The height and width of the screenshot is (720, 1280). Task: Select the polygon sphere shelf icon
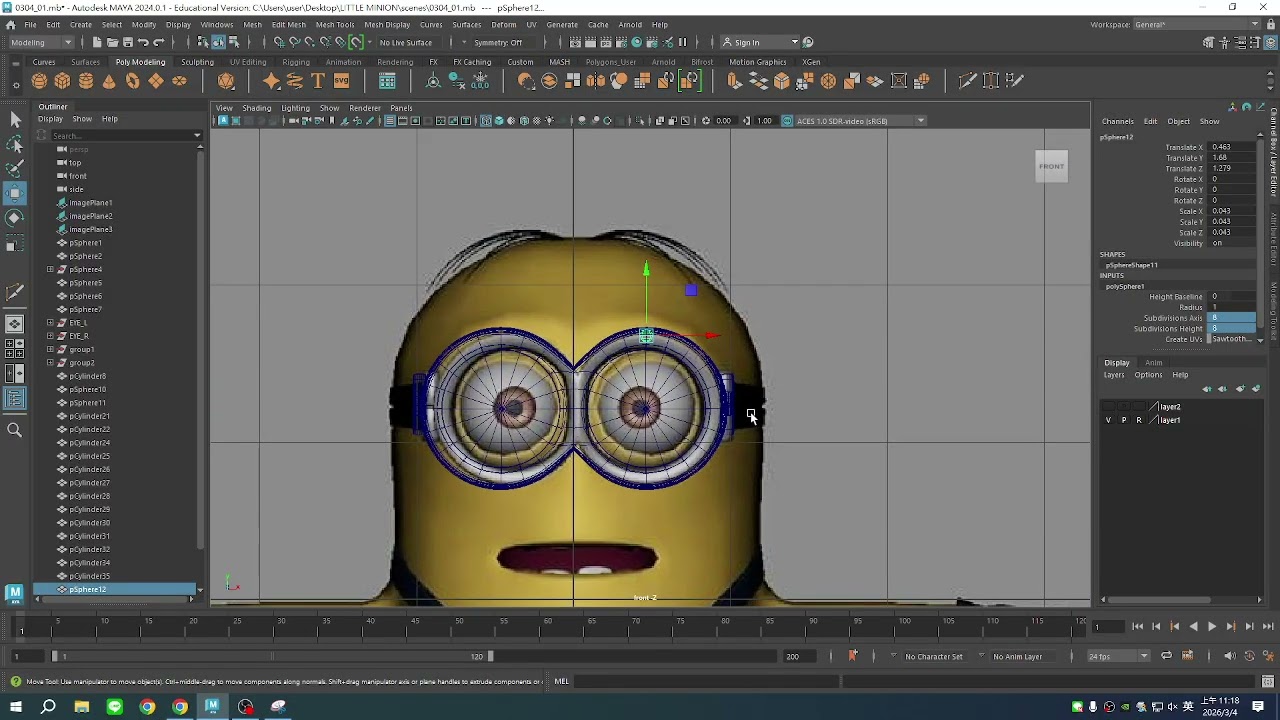pyautogui.click(x=39, y=81)
